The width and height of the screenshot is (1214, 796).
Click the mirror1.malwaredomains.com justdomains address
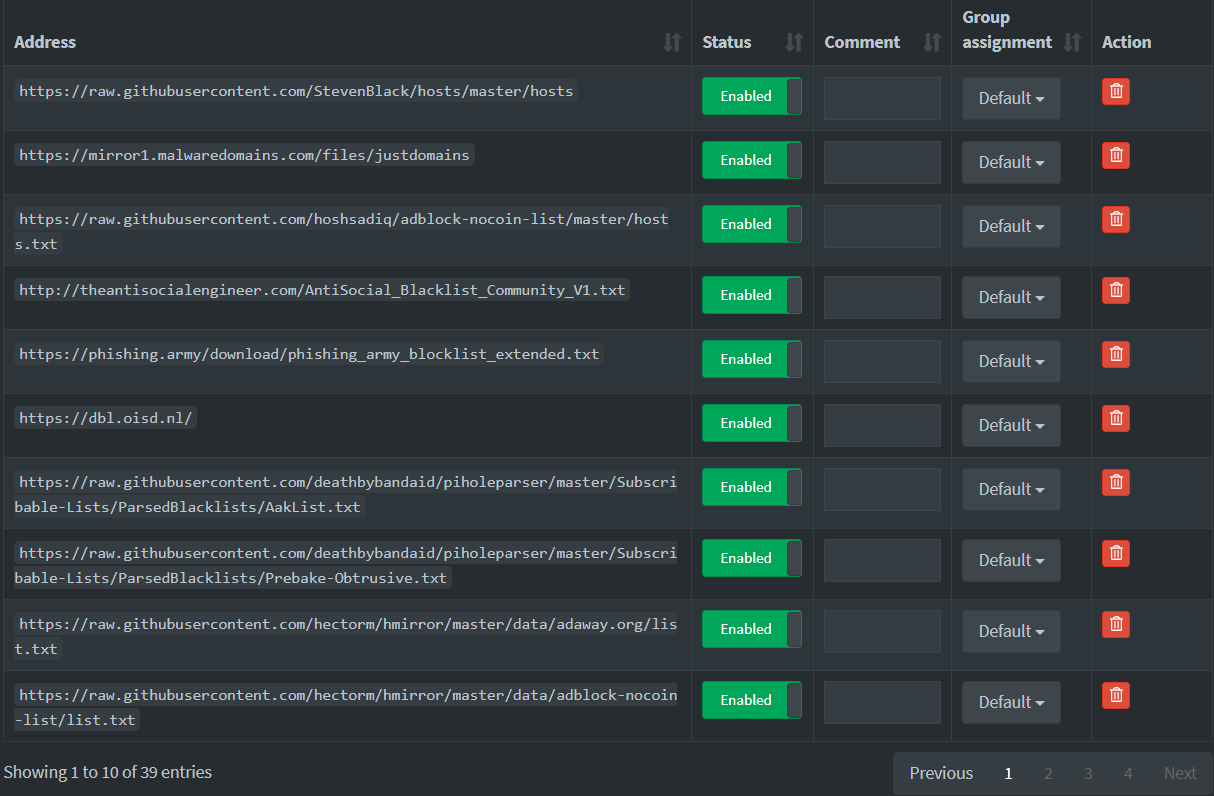tap(244, 155)
